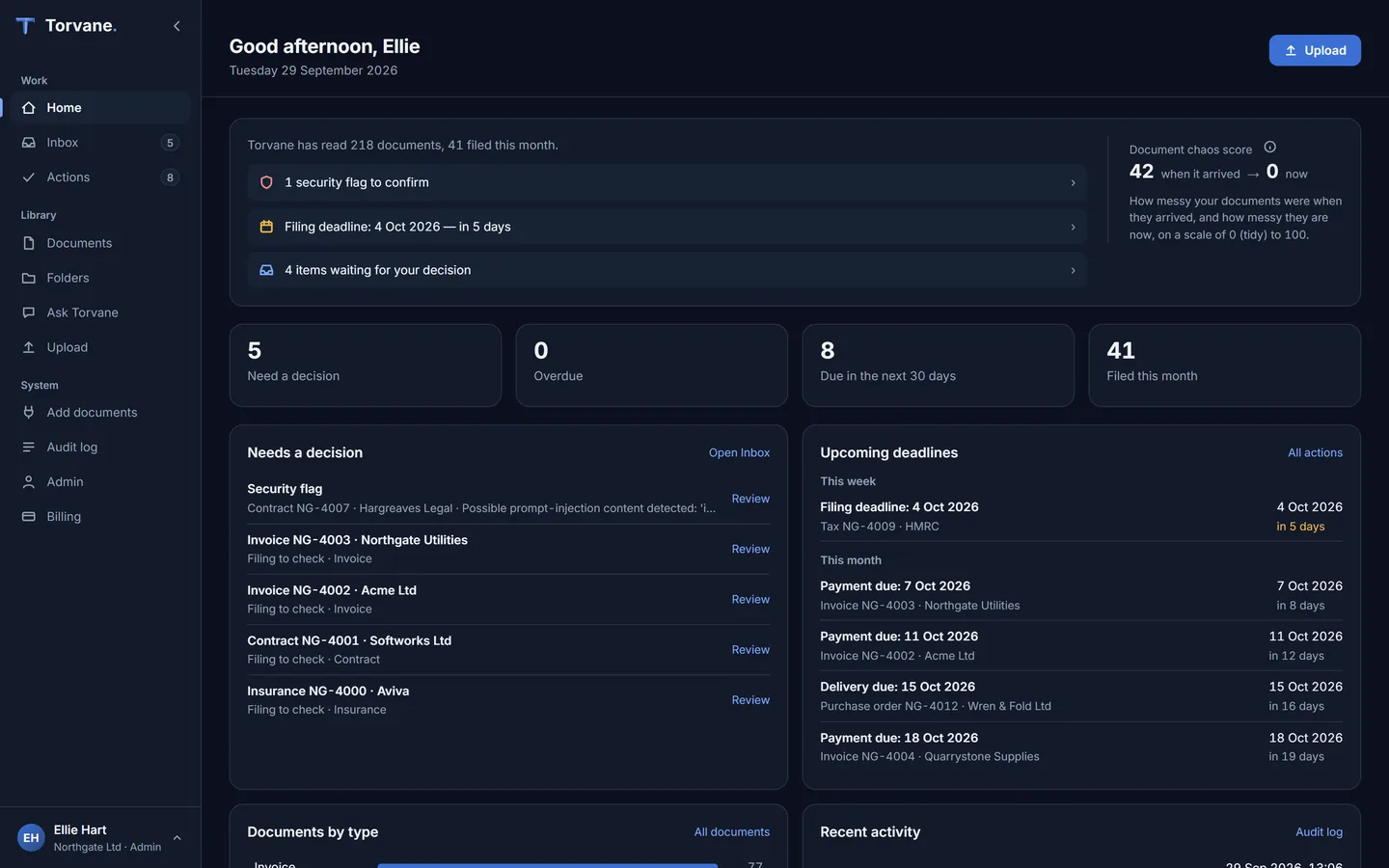Click the Add documents plug icon
The height and width of the screenshot is (868, 1389).
(29, 413)
